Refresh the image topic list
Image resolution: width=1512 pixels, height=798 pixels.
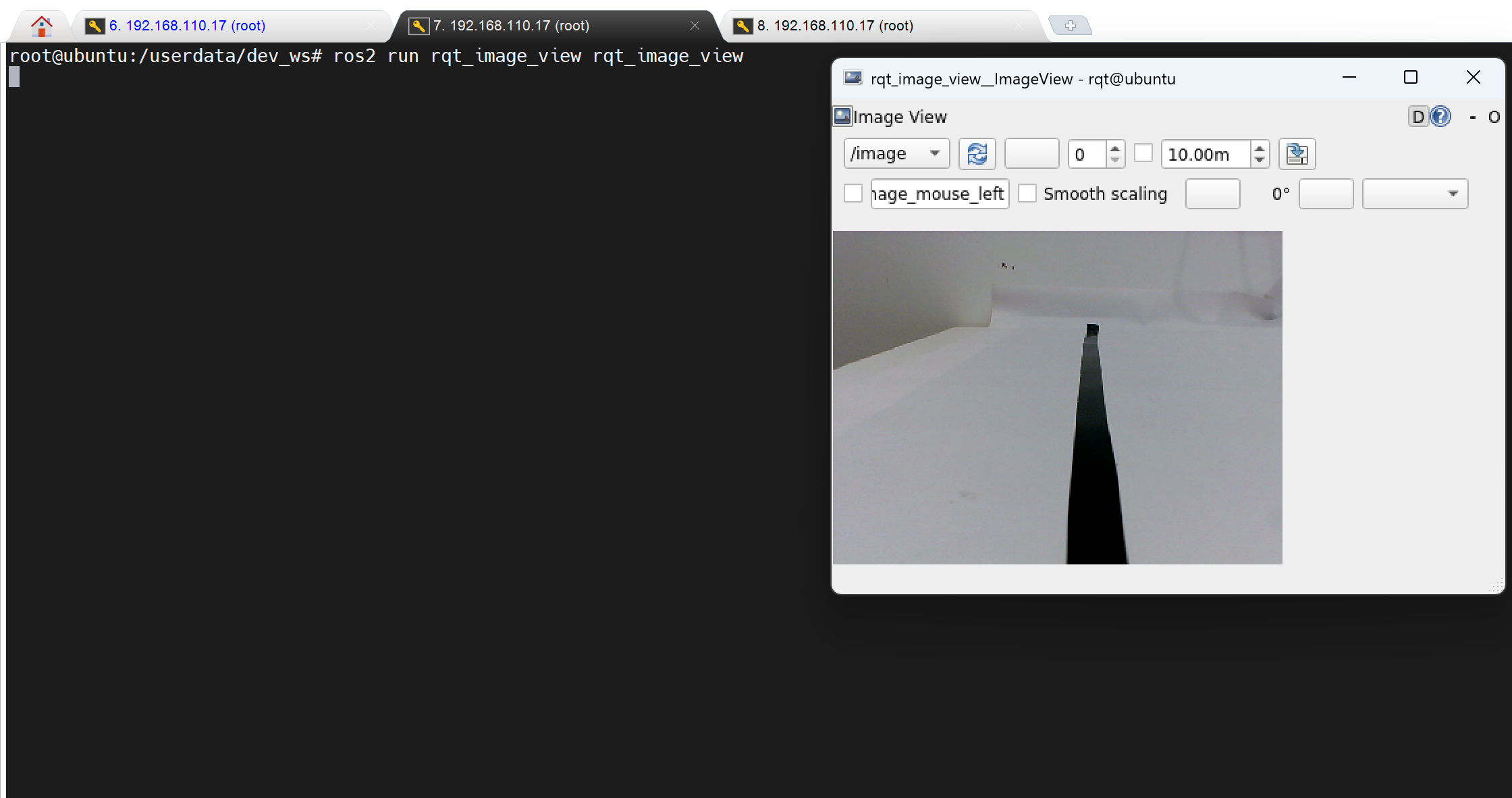pyautogui.click(x=977, y=154)
